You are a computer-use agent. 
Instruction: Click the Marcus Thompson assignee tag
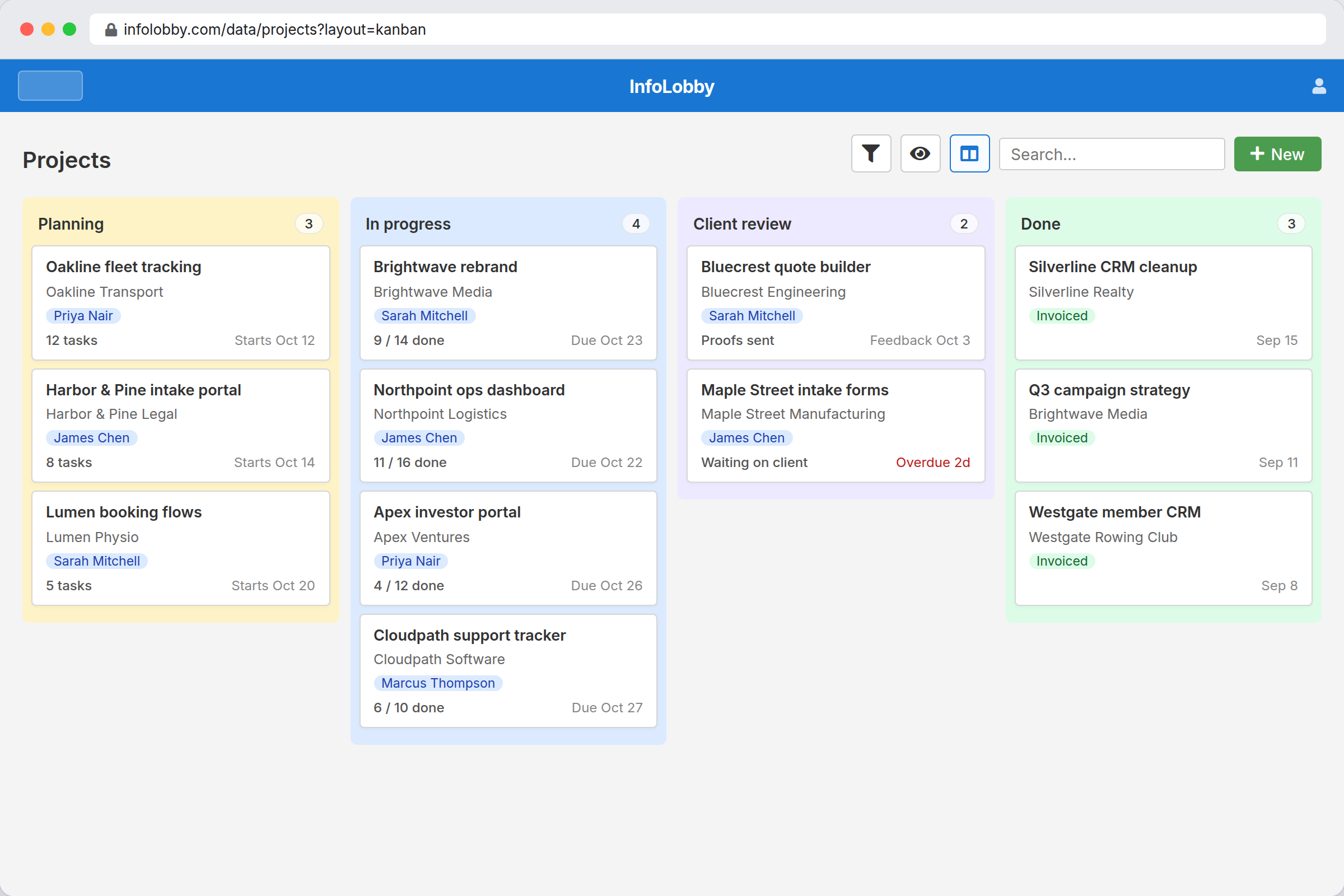click(x=438, y=683)
